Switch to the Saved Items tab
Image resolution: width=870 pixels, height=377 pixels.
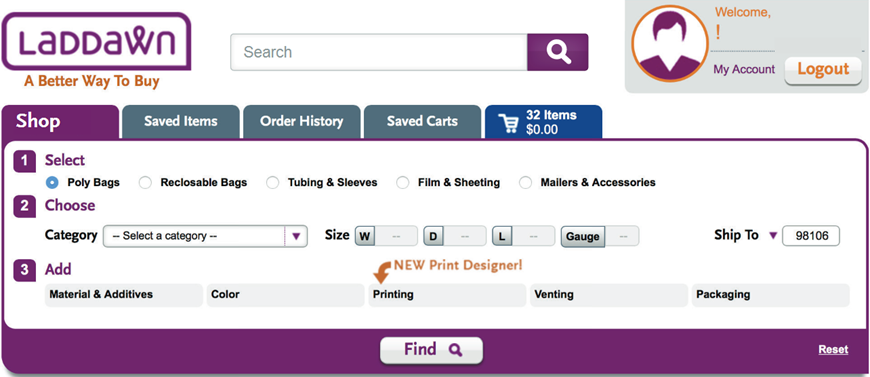pyautogui.click(x=181, y=122)
